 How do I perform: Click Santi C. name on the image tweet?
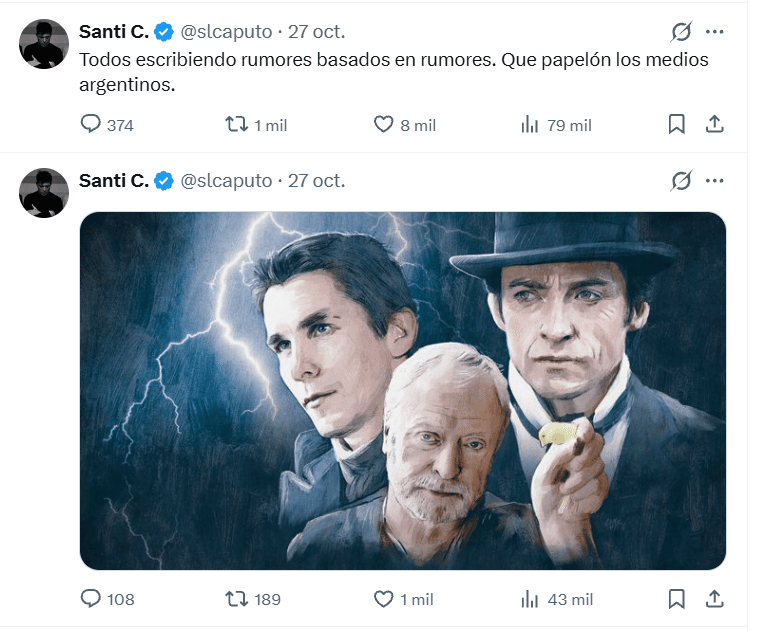(x=114, y=181)
